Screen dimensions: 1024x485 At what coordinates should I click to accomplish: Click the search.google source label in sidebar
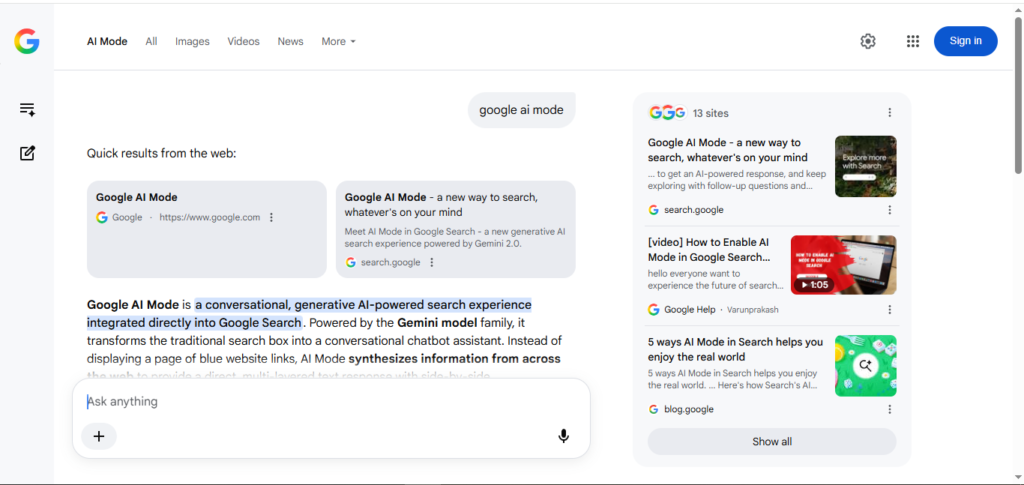click(x=694, y=210)
